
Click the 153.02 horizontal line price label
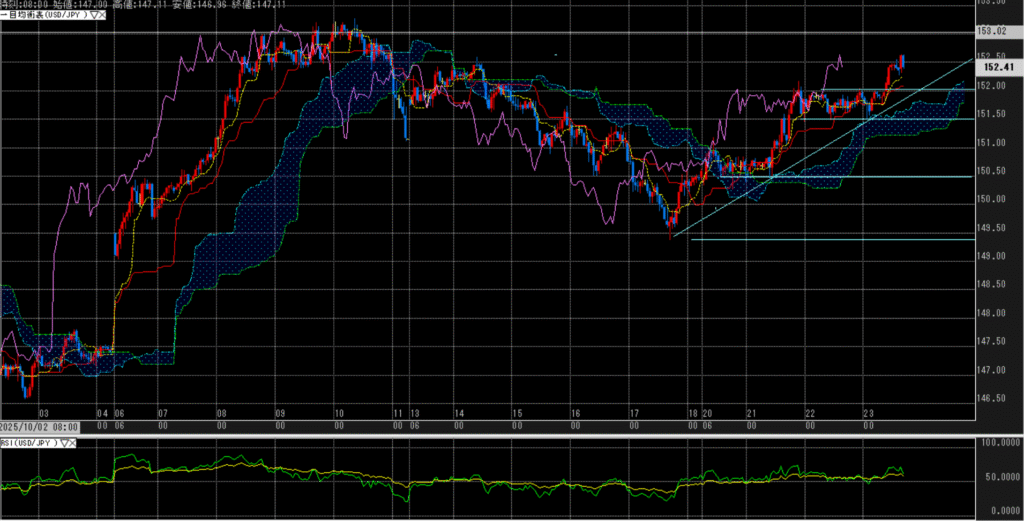[993, 32]
